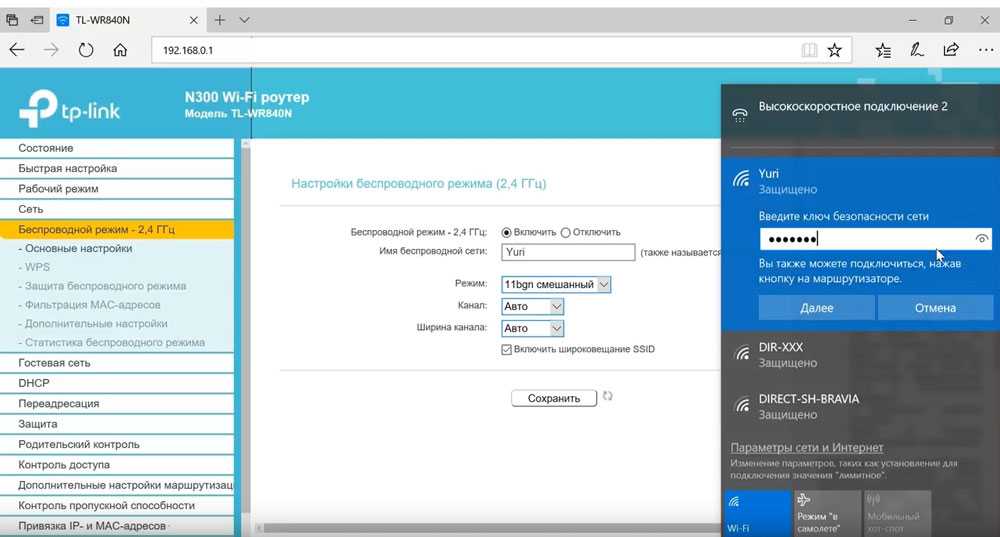Screen dimensions: 1000x537
Task: Select the Включить radio button
Action: (506, 232)
